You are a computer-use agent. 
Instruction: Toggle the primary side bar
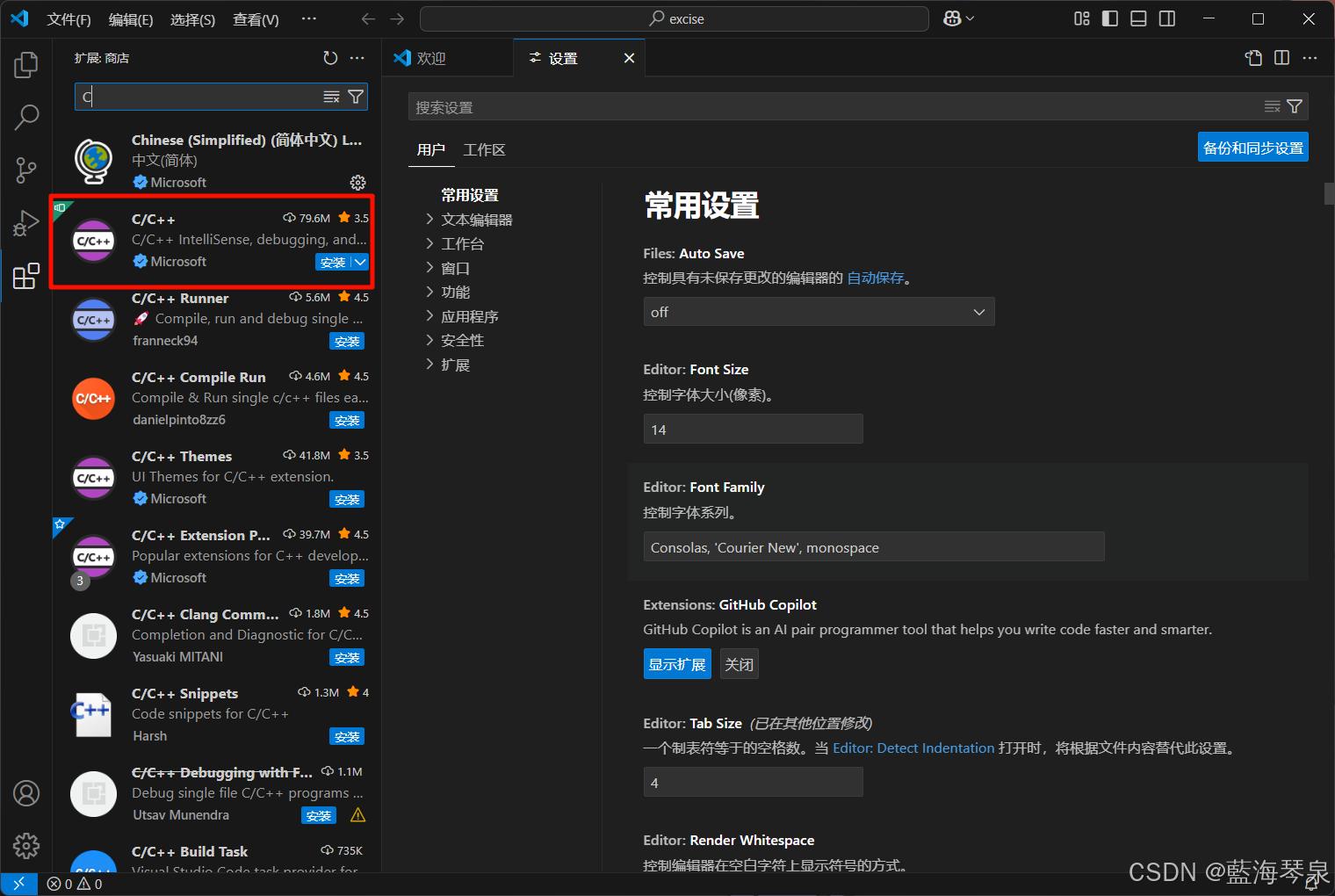pos(1110,18)
